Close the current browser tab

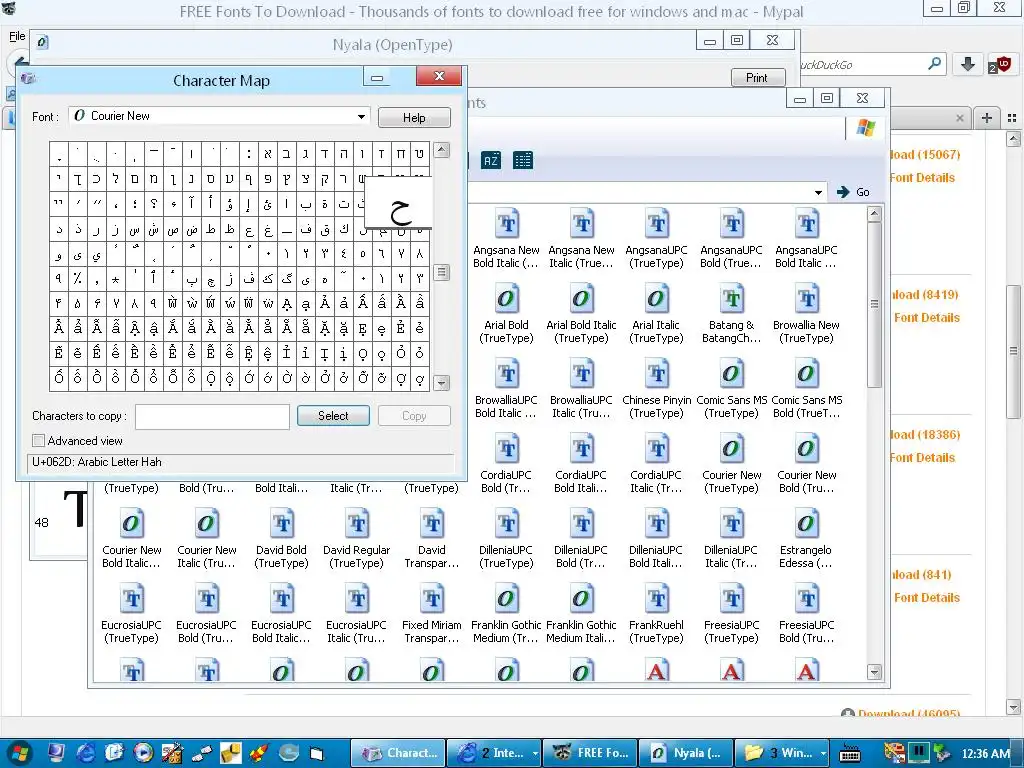pos(960,118)
